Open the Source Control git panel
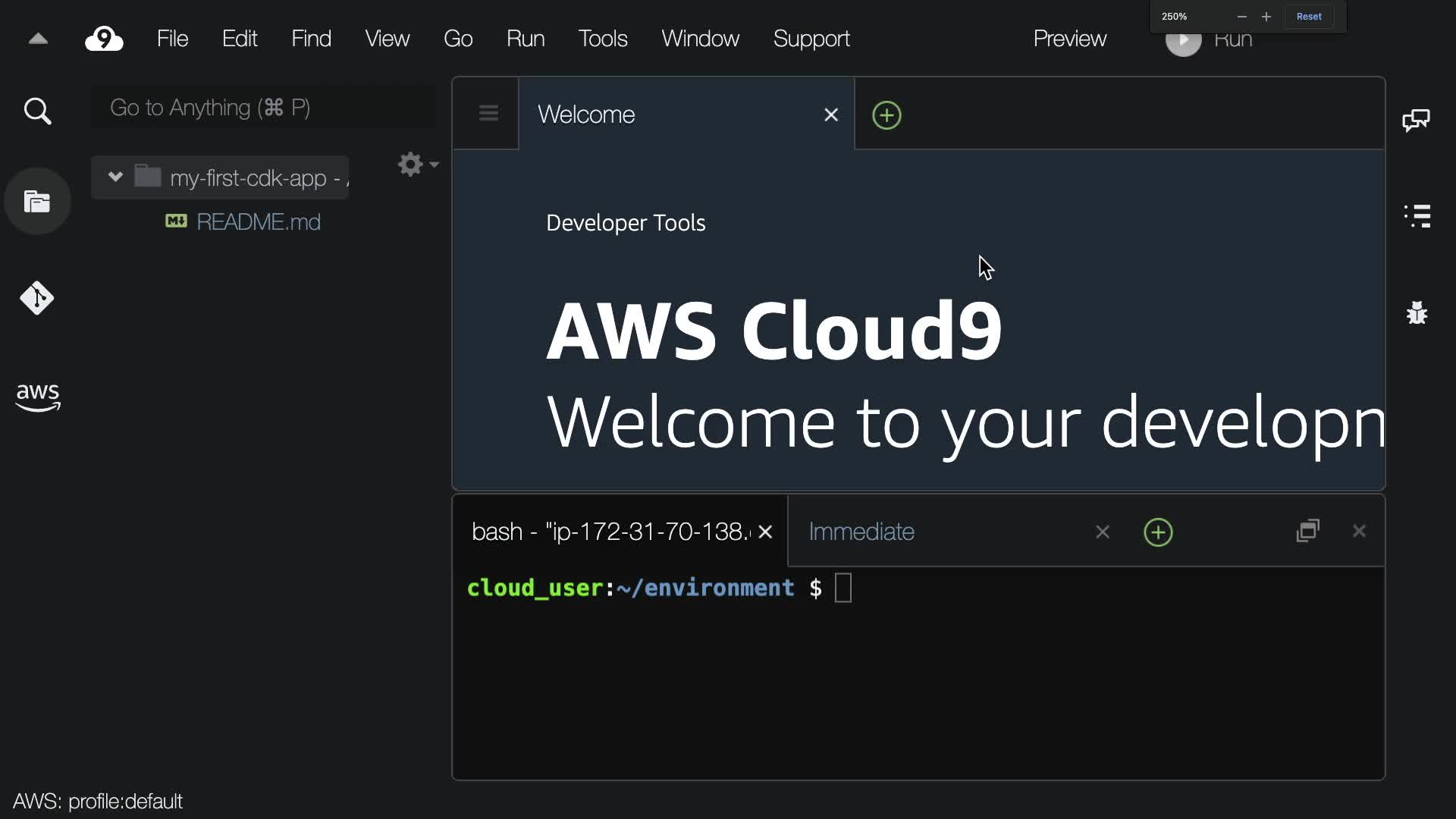 tap(37, 298)
